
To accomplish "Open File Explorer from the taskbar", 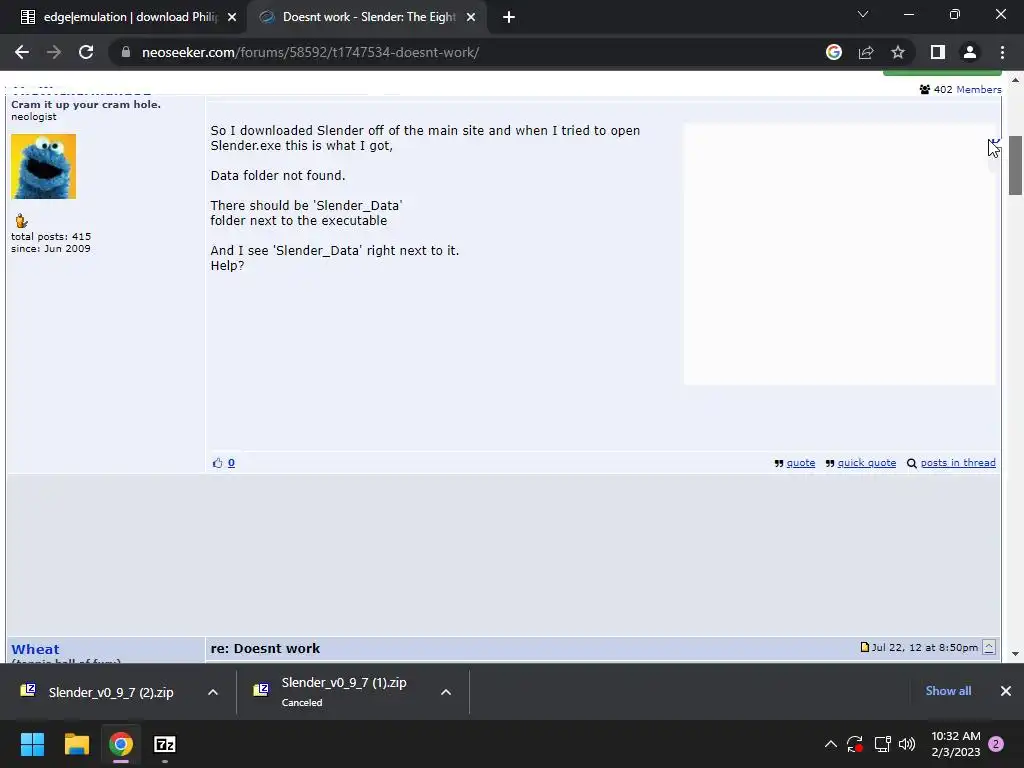I will tap(76, 744).
